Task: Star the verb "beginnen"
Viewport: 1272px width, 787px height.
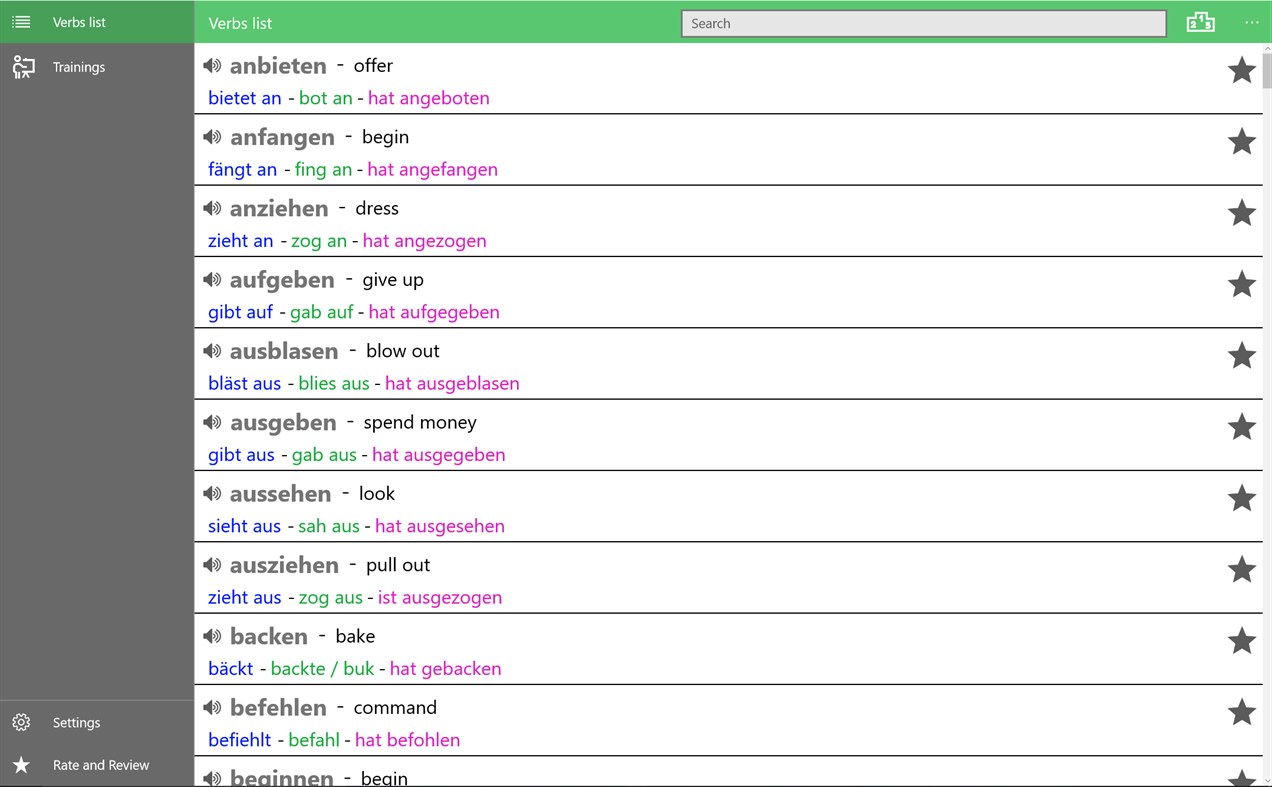Action: pos(1241,782)
